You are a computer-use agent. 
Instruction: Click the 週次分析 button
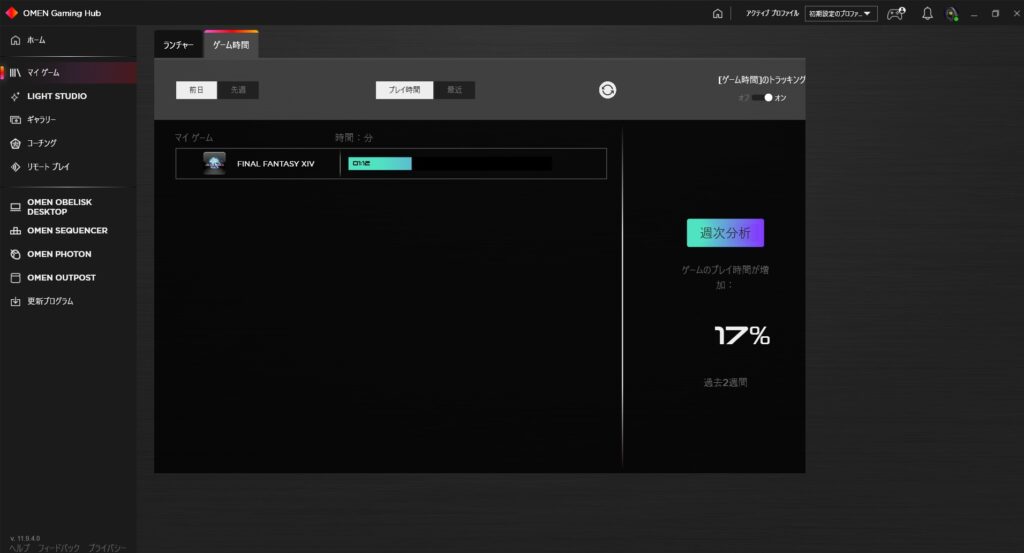pyautogui.click(x=725, y=233)
